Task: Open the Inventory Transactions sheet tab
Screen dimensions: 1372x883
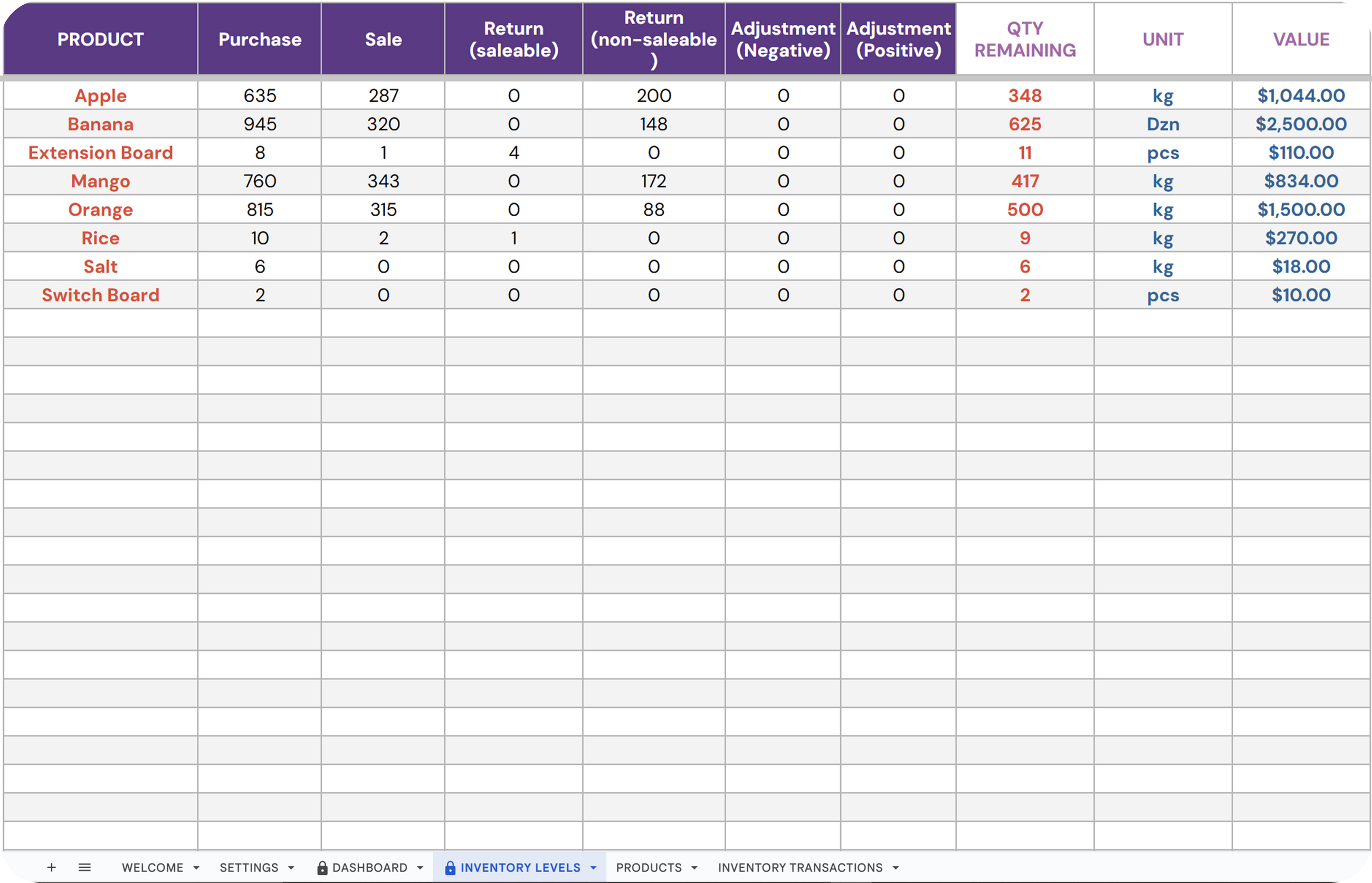Action: pyautogui.click(x=800, y=868)
